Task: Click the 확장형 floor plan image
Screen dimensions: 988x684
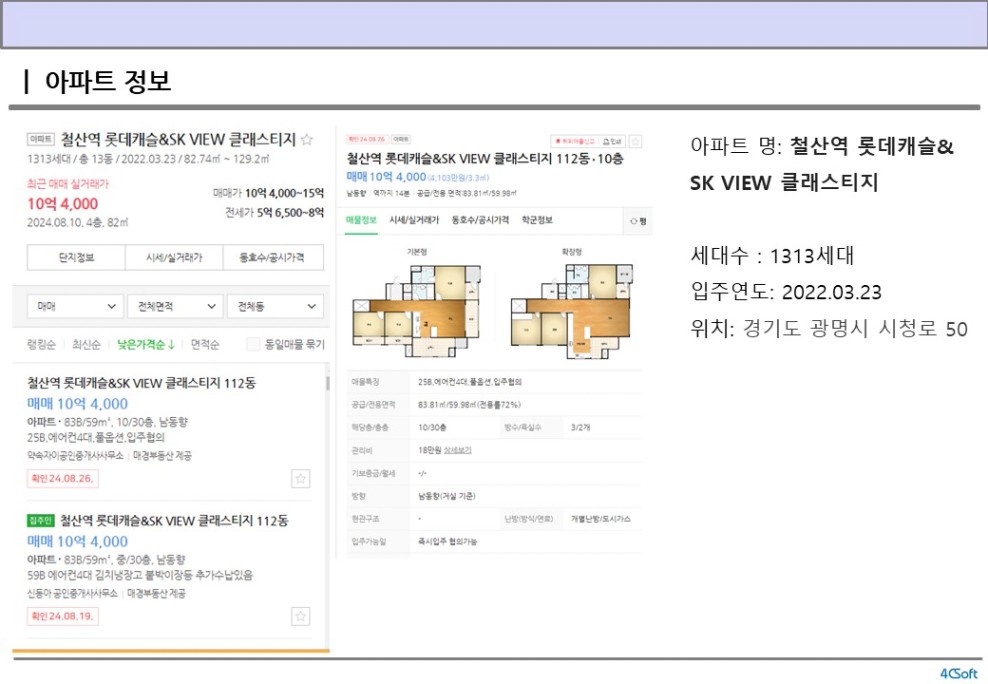Action: (x=572, y=310)
